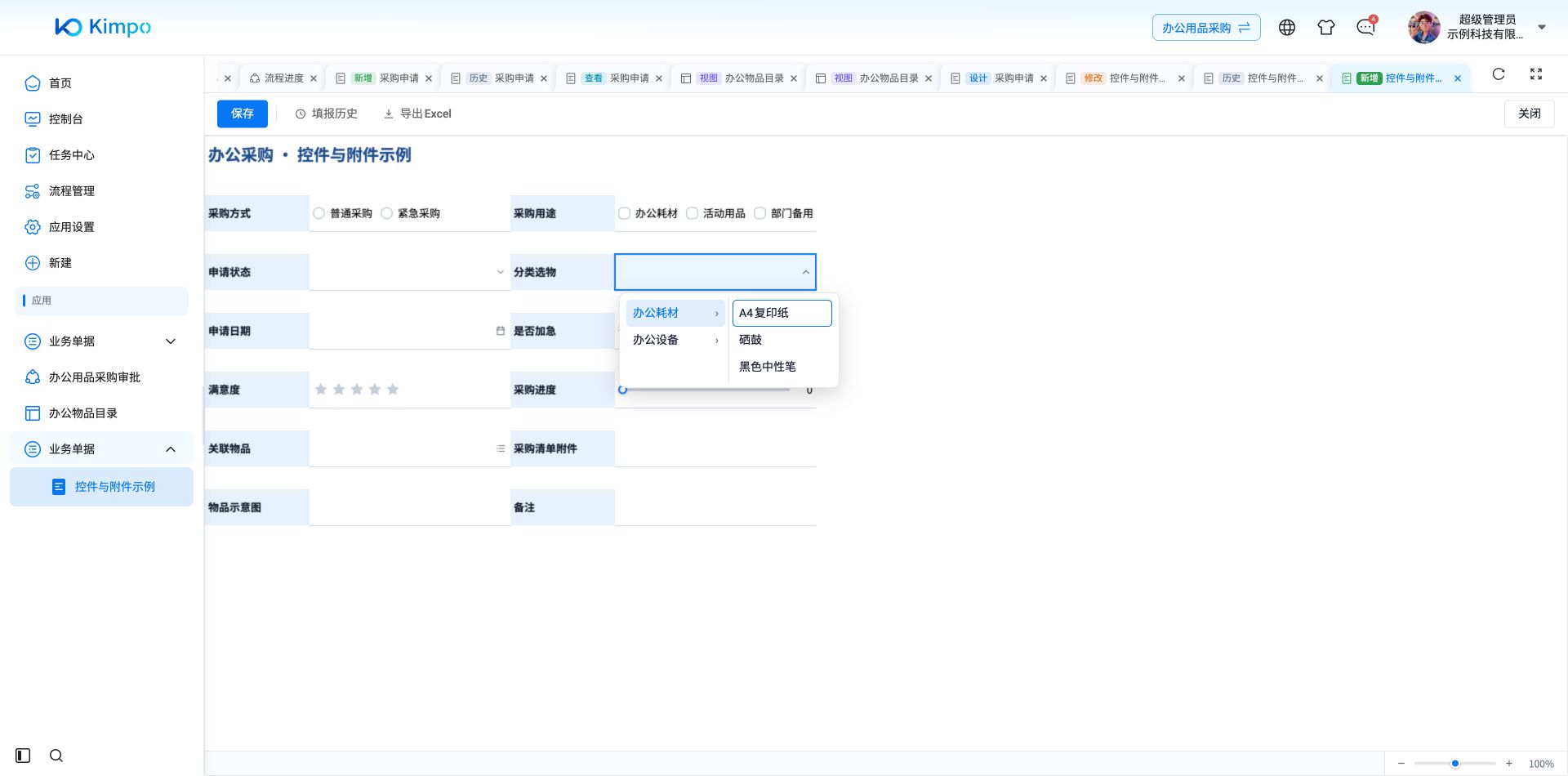Collapse the sidebar panel icon
This screenshot has height=776, width=1568.
23,756
